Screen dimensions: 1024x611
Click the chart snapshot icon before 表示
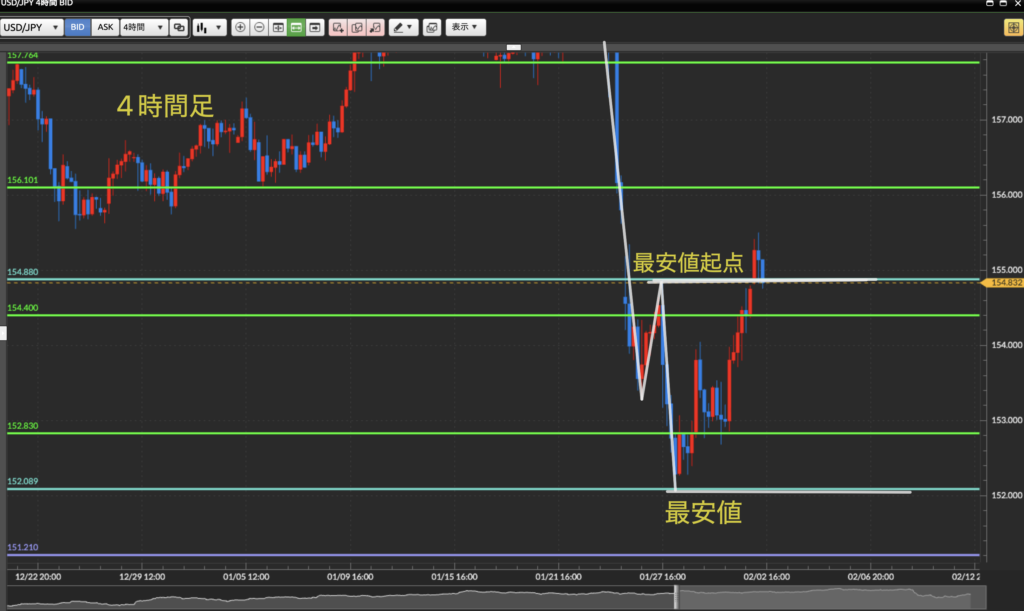click(431, 28)
